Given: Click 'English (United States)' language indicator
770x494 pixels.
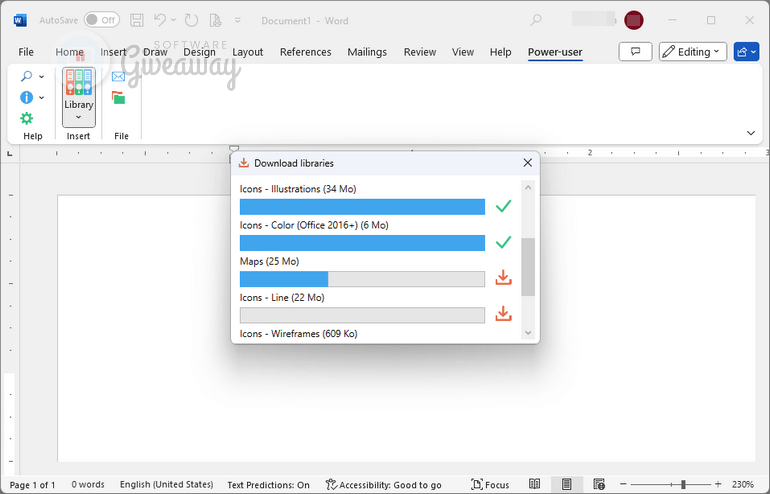Looking at the screenshot, I should 166,485.
